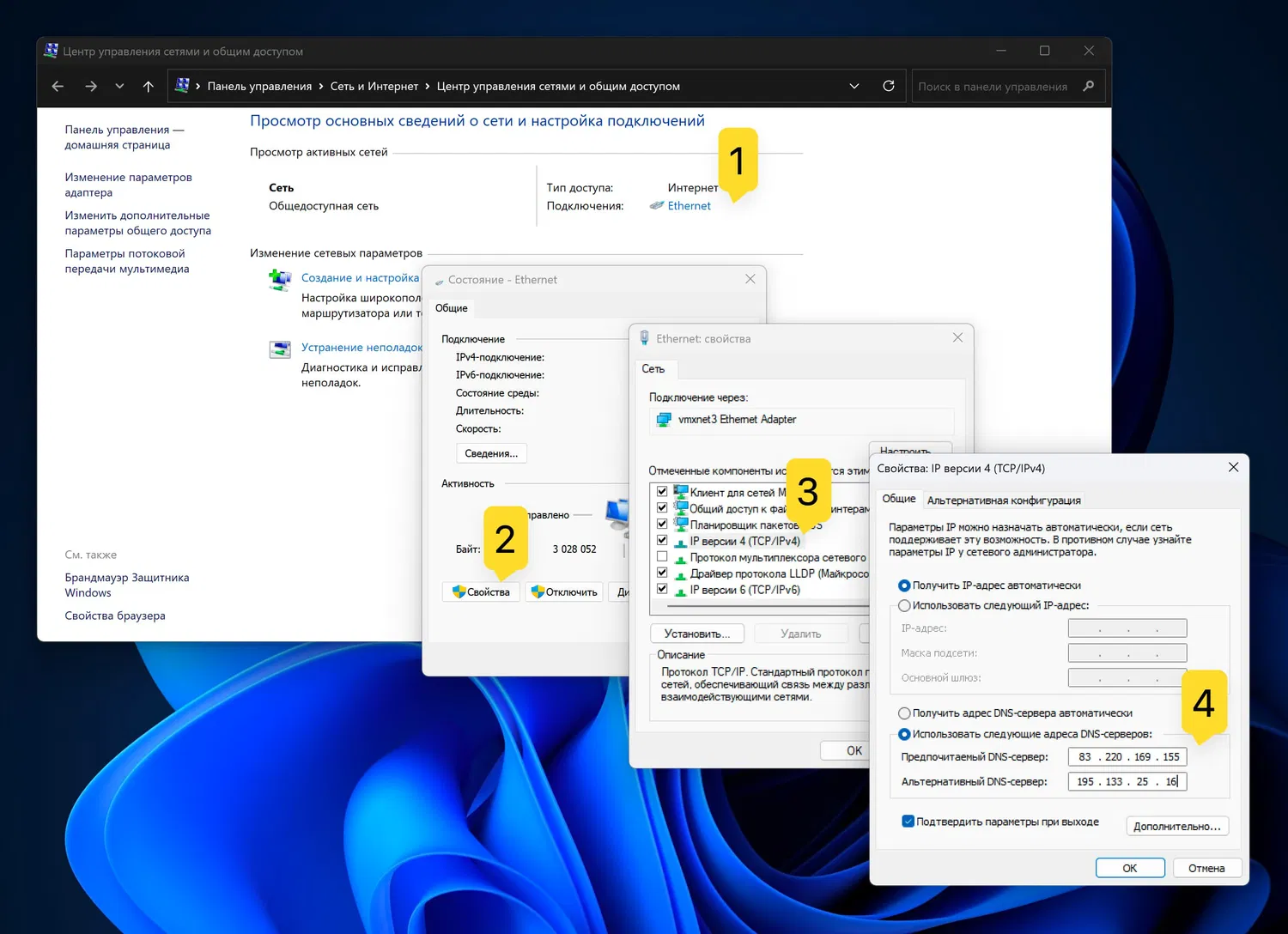The width and height of the screenshot is (1288, 934).
Task: Select Использовать следующий IP-адрес radio button
Action: pos(904,606)
